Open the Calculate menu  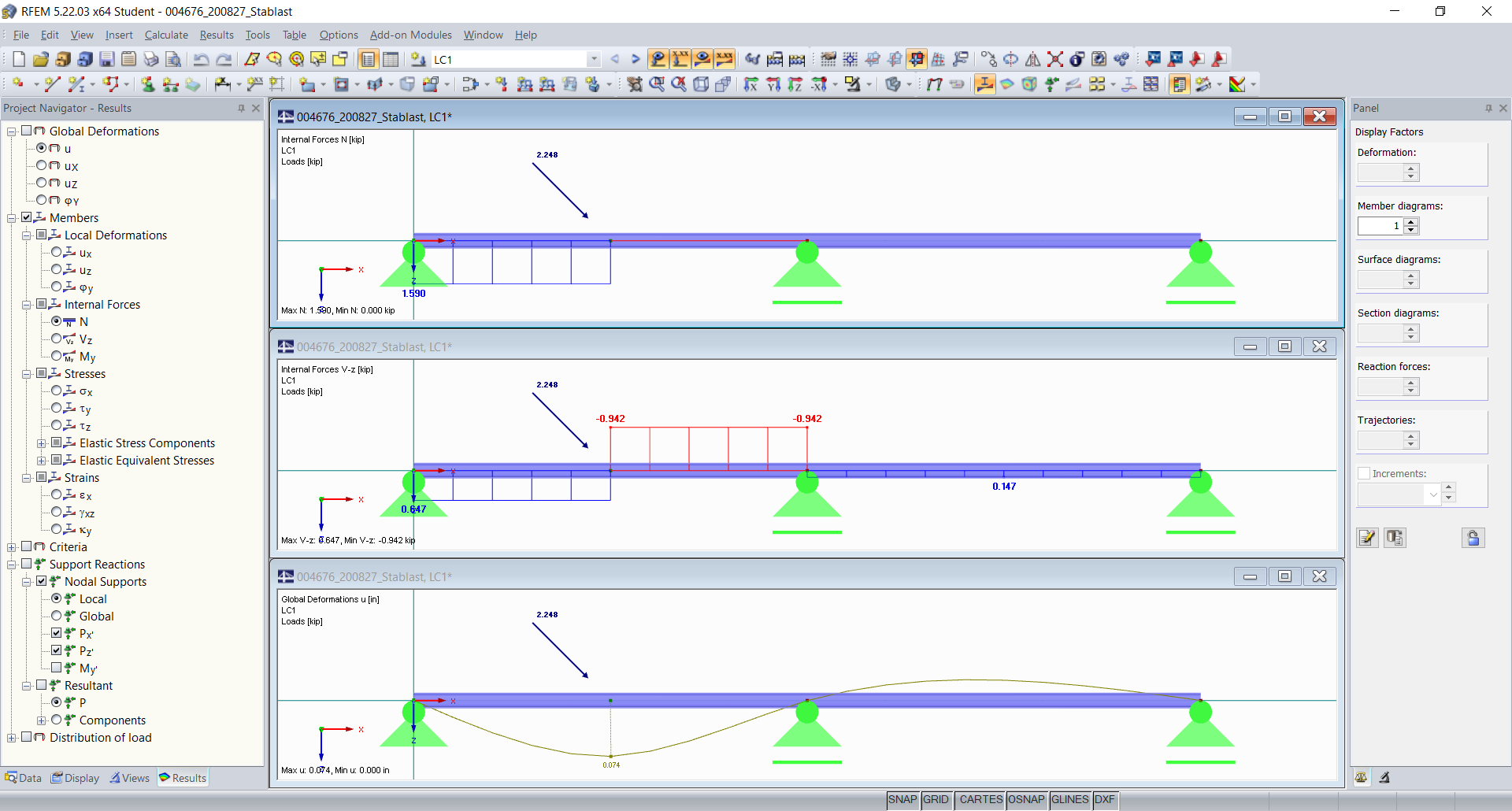click(166, 35)
